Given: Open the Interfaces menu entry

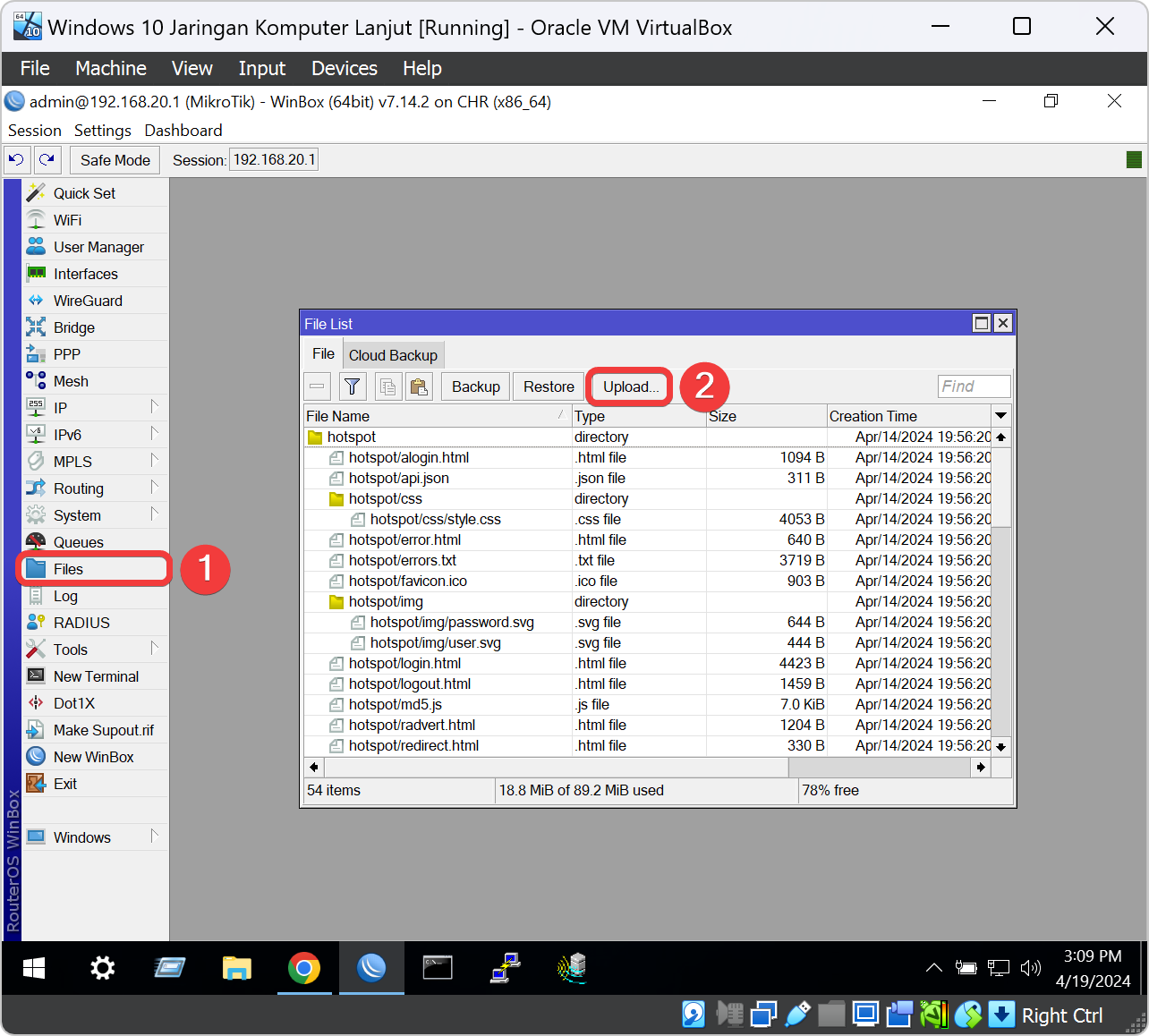Looking at the screenshot, I should click(x=95, y=274).
